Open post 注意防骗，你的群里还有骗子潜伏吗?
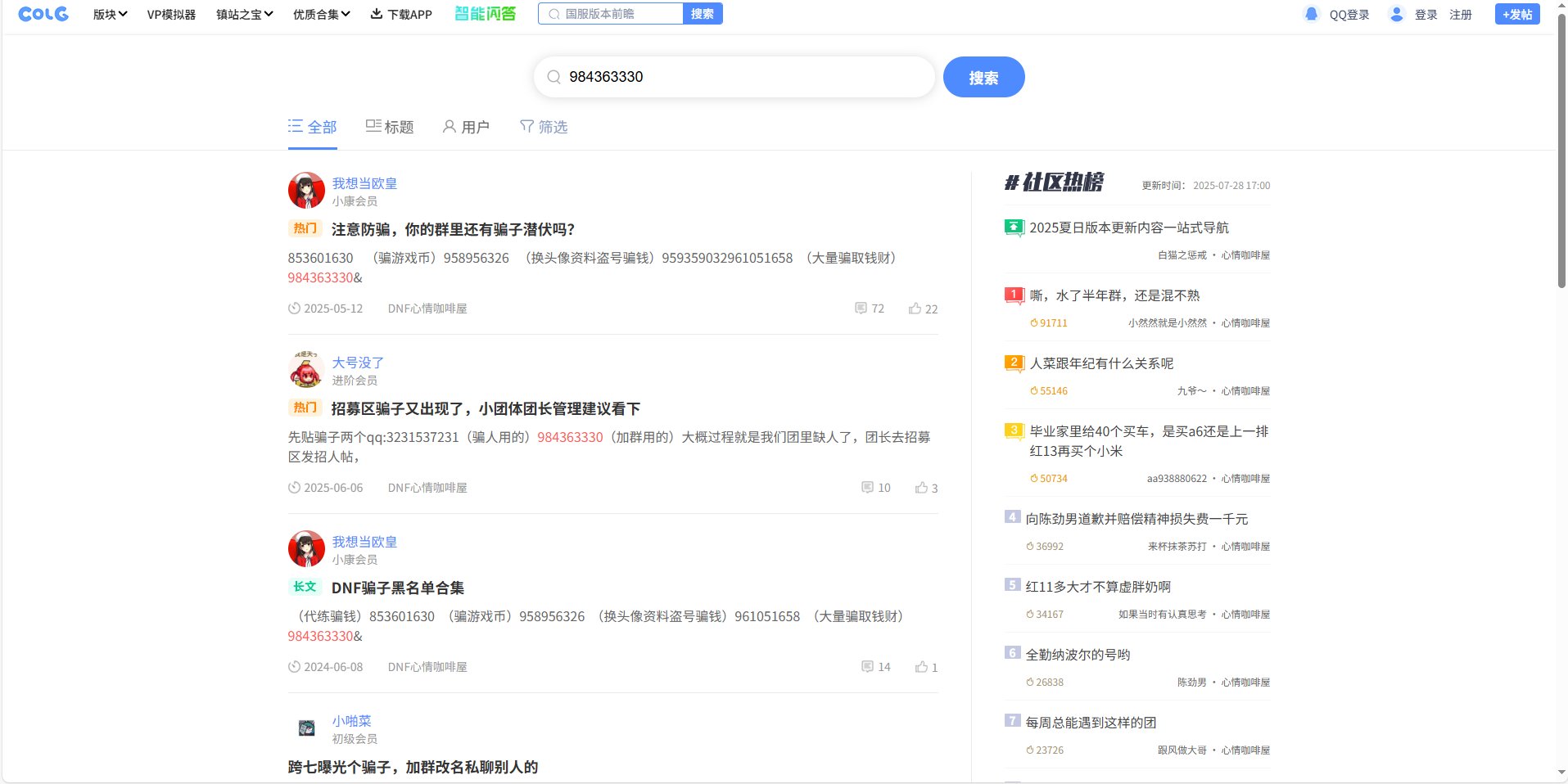This screenshot has height=784, width=1568. [x=453, y=229]
